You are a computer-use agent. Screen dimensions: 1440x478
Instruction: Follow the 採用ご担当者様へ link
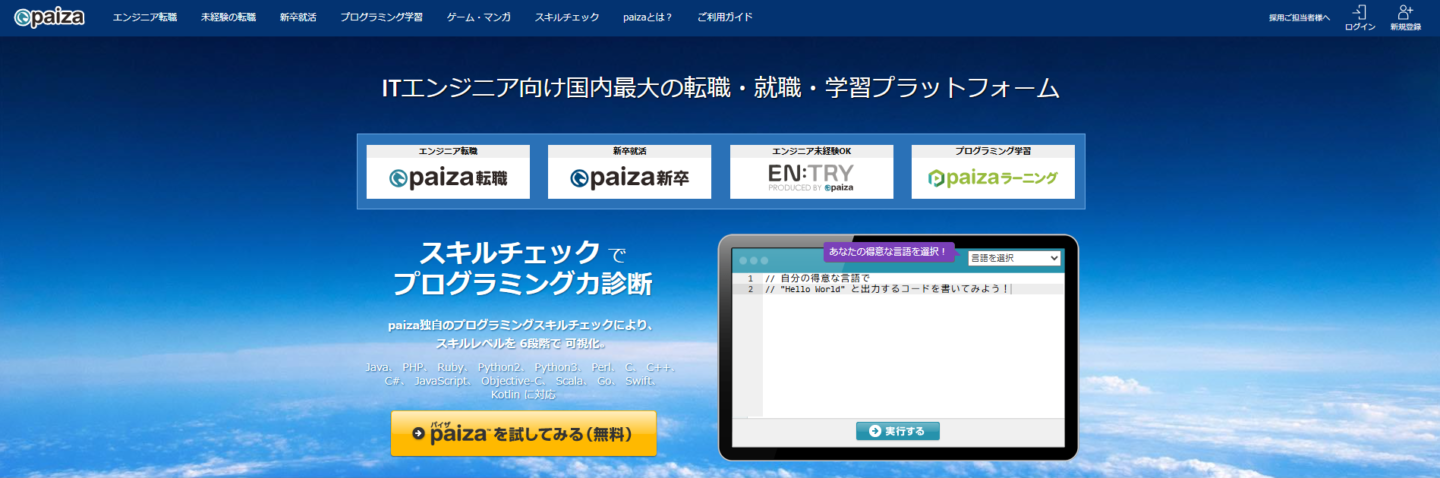pyautogui.click(x=1299, y=18)
